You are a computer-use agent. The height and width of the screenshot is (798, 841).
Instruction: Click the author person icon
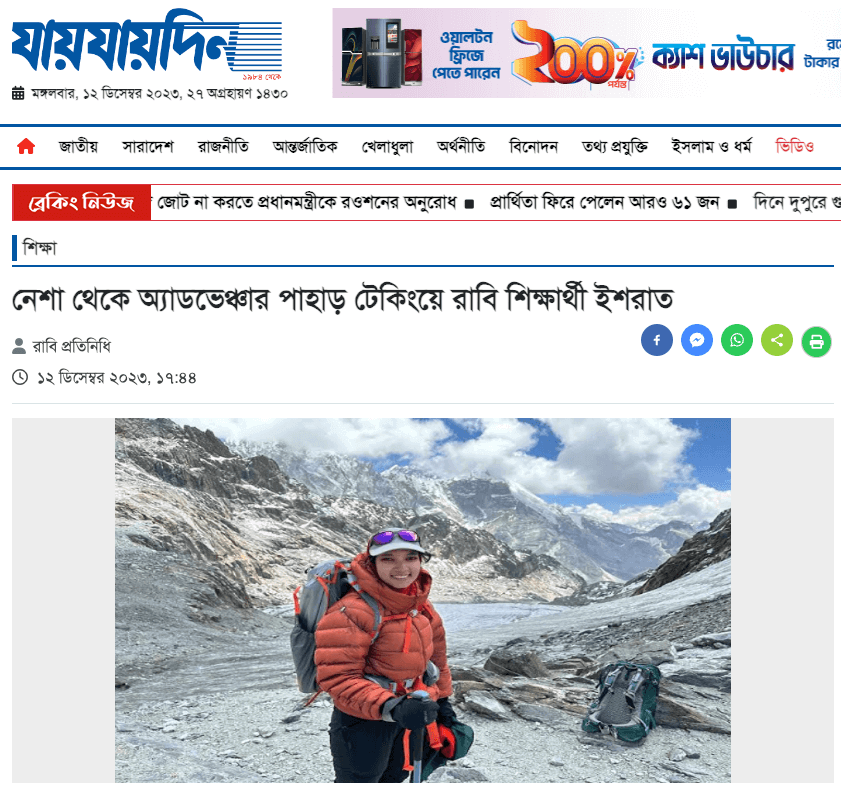point(19,346)
